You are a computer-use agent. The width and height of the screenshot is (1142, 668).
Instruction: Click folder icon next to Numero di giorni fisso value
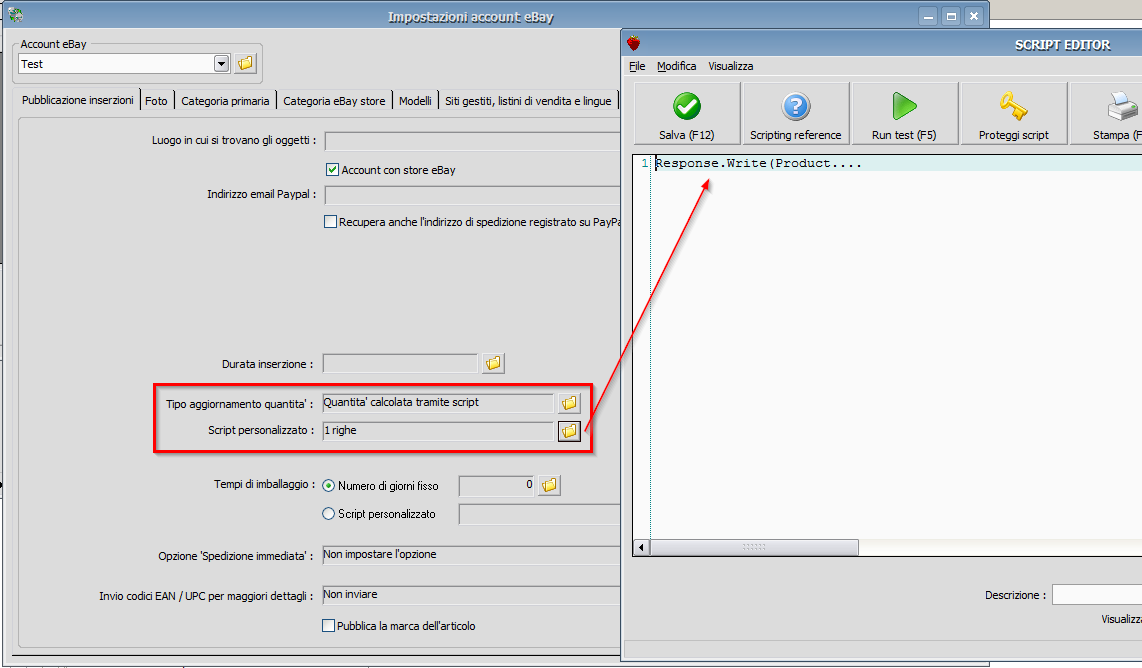549,485
